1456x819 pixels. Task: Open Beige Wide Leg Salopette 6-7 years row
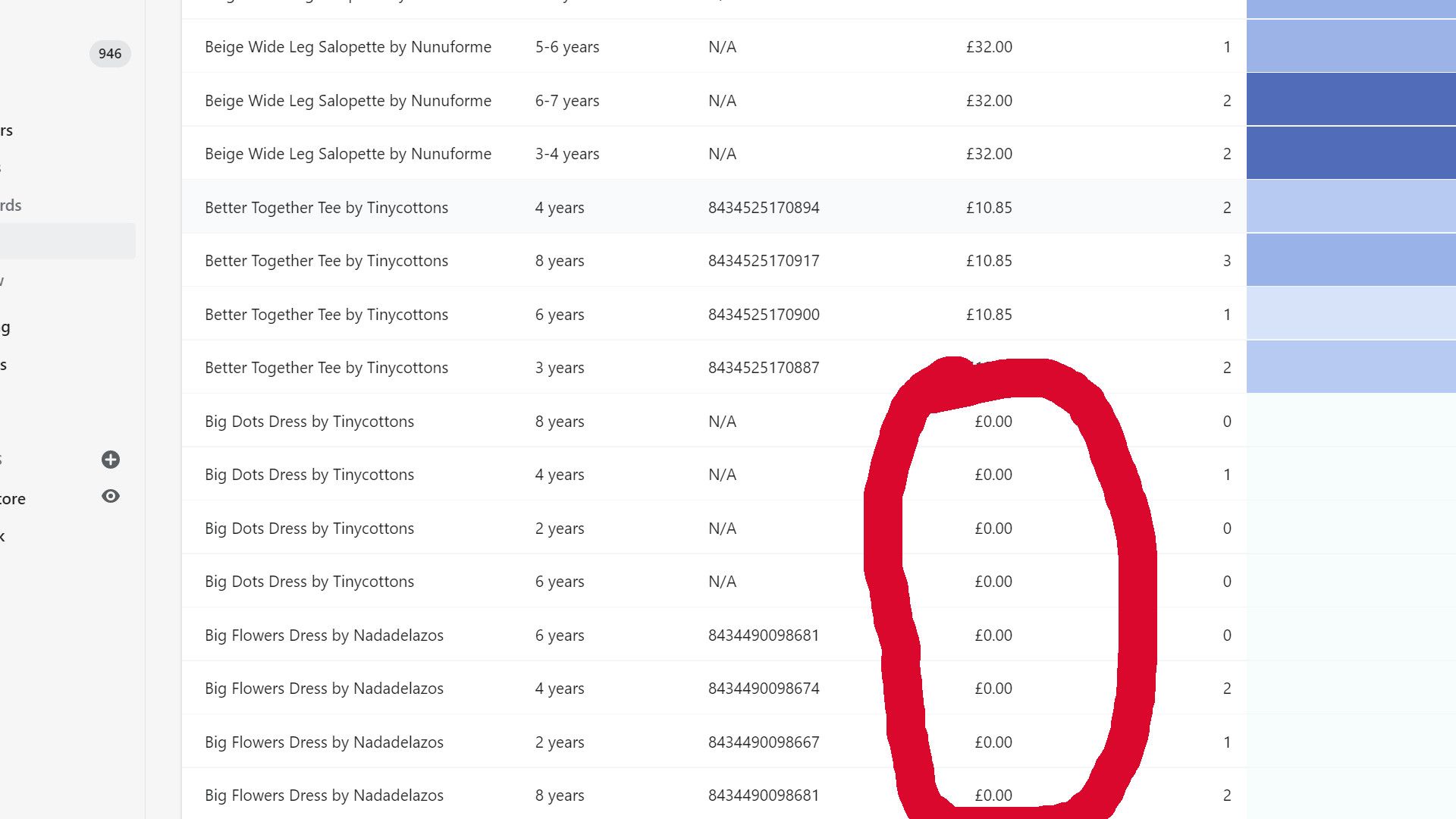(714, 100)
